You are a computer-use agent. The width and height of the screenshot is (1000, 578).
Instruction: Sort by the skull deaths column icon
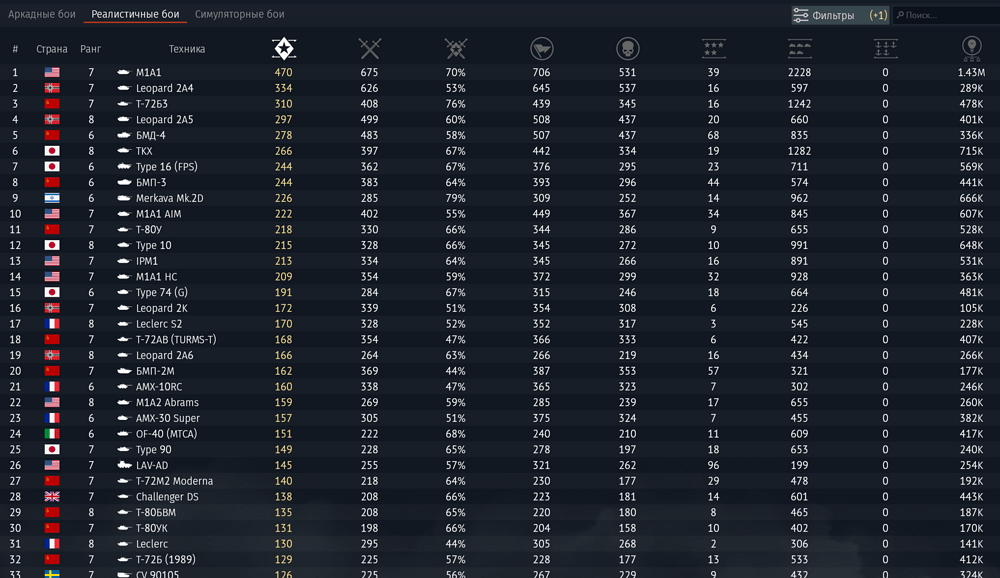click(x=627, y=48)
